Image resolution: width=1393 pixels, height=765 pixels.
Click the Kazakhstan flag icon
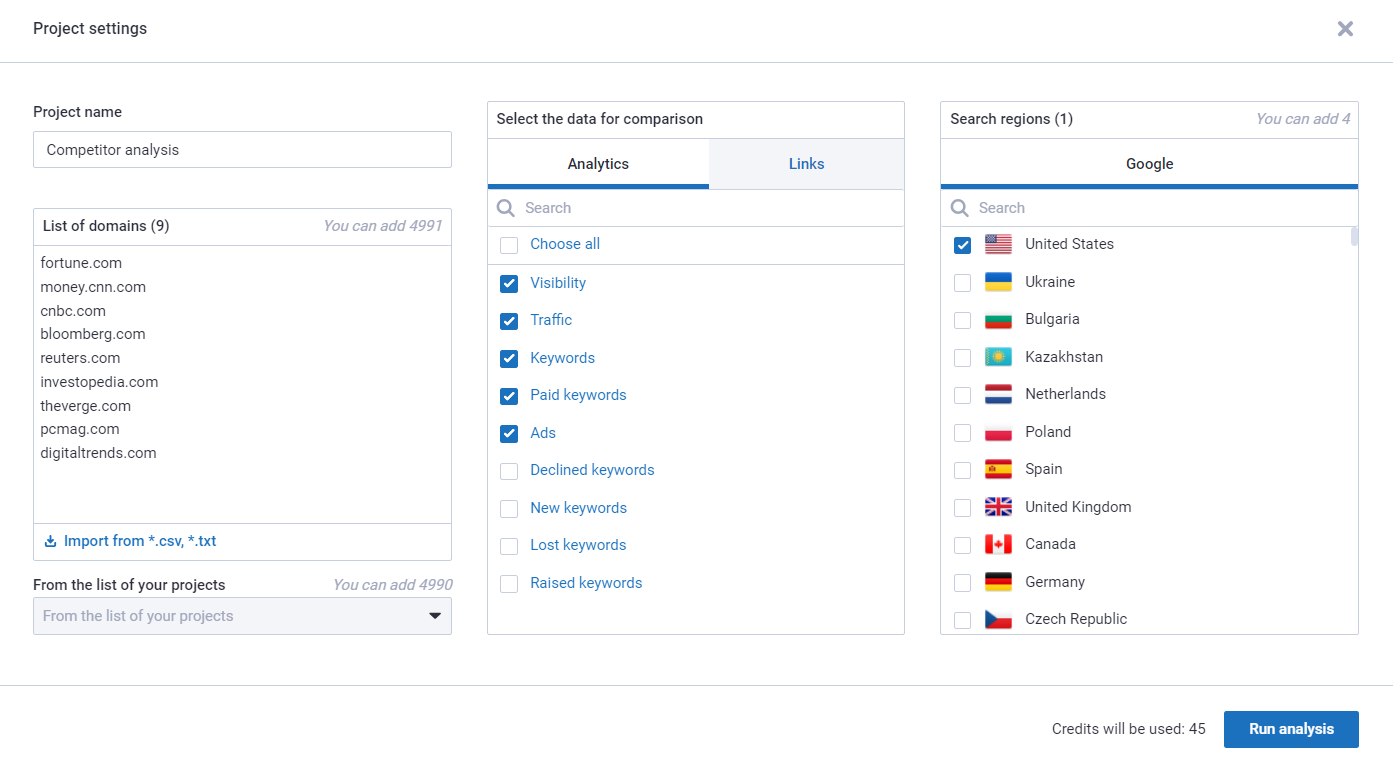[998, 357]
